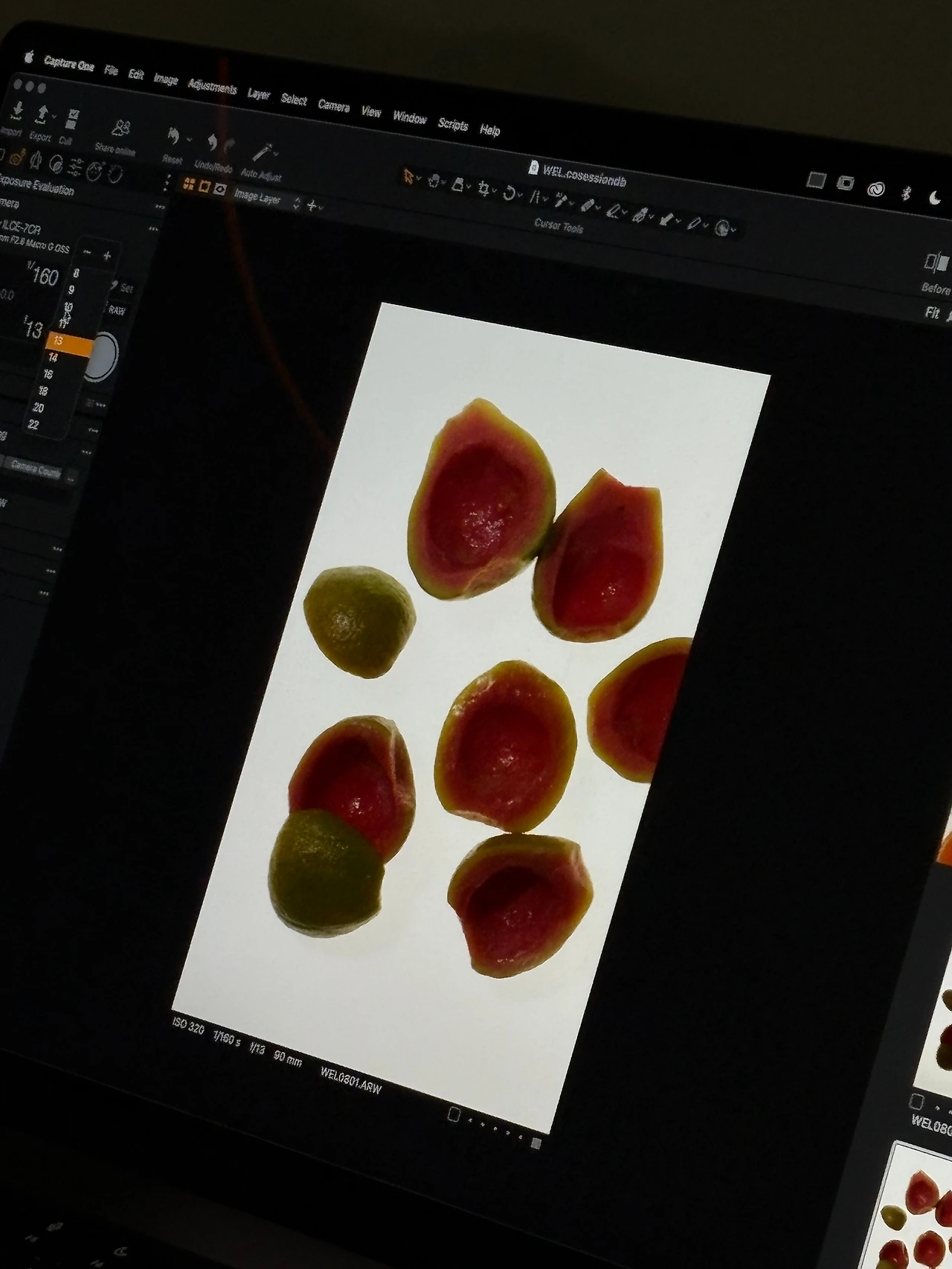This screenshot has width=952, height=1269.
Task: Open the Apple menu
Action: (x=29, y=57)
